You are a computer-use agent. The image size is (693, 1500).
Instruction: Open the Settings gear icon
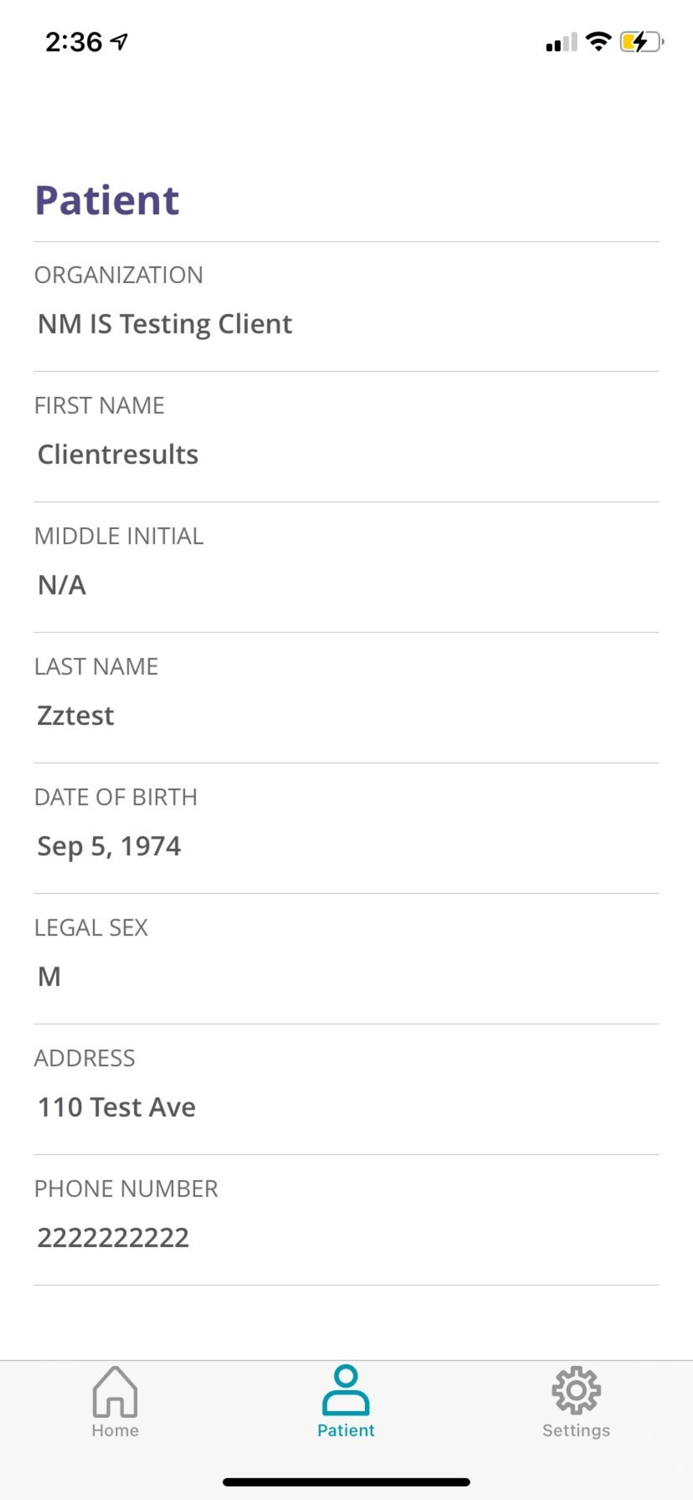tap(575, 1390)
